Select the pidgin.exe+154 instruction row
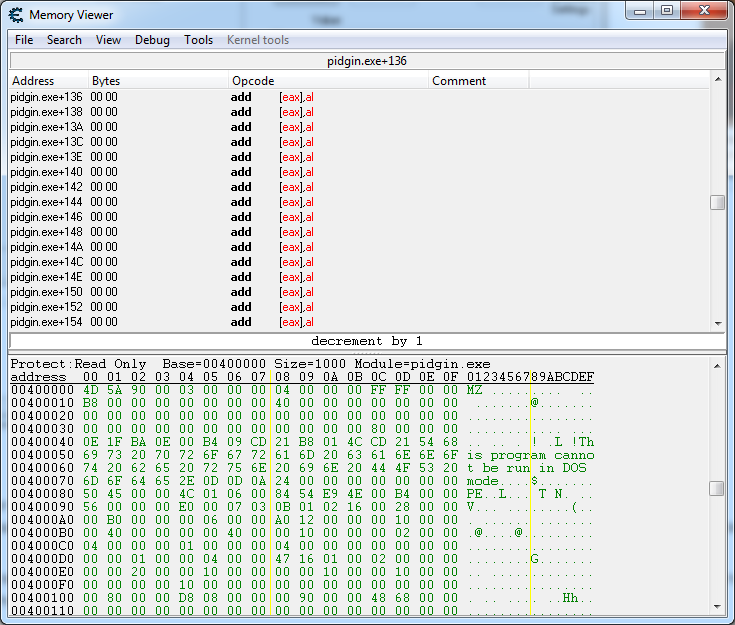 359,322
